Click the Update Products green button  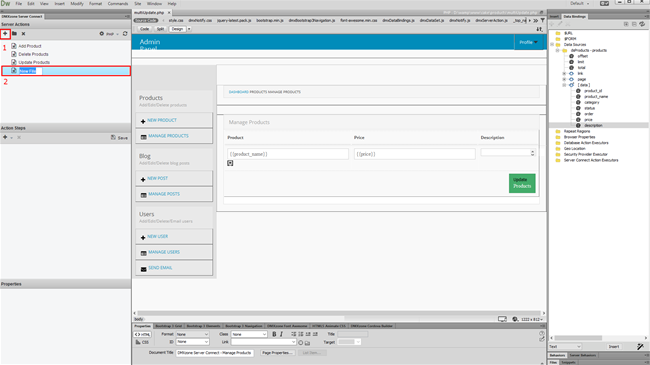pos(522,183)
